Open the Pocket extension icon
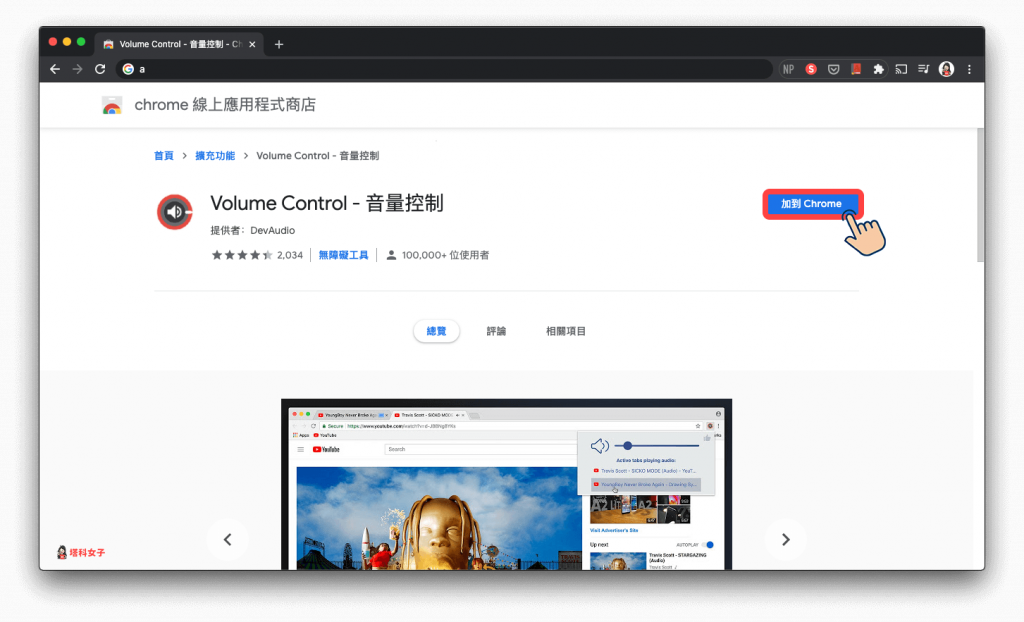This screenshot has height=622, width=1024. click(833, 69)
